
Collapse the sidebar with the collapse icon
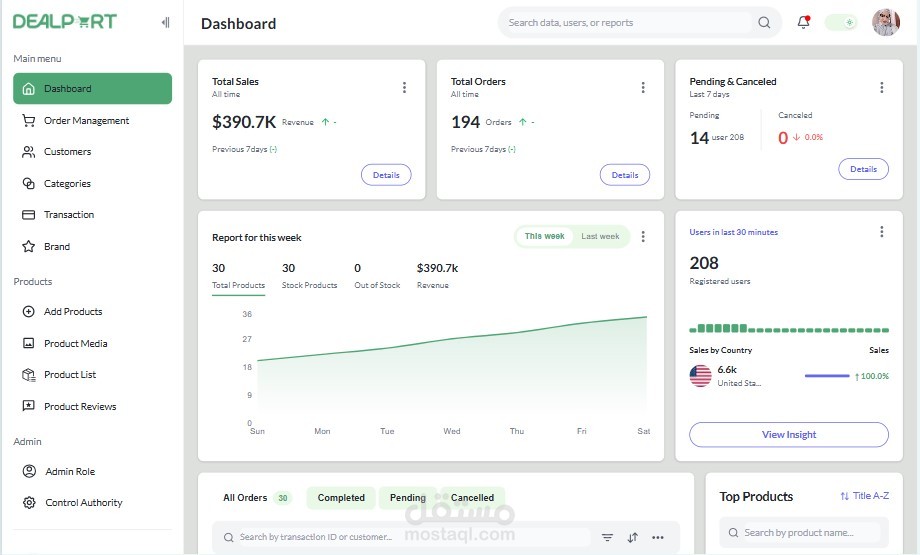[165, 22]
